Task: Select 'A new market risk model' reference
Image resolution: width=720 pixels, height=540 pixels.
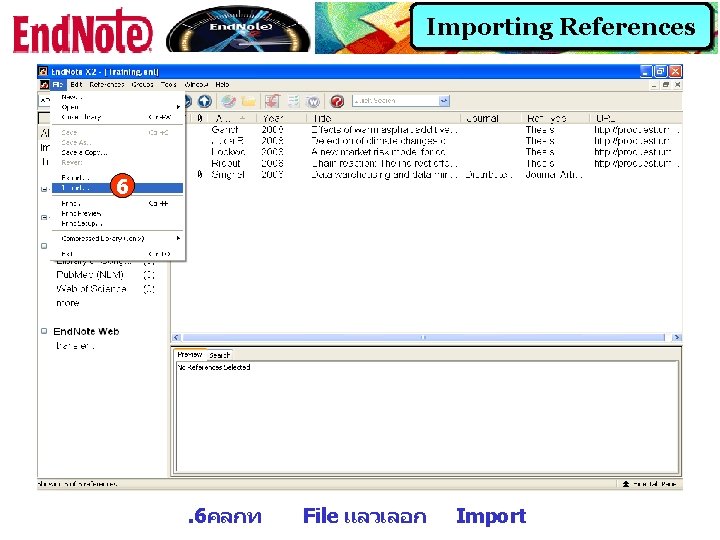Action: pyautogui.click(x=378, y=152)
